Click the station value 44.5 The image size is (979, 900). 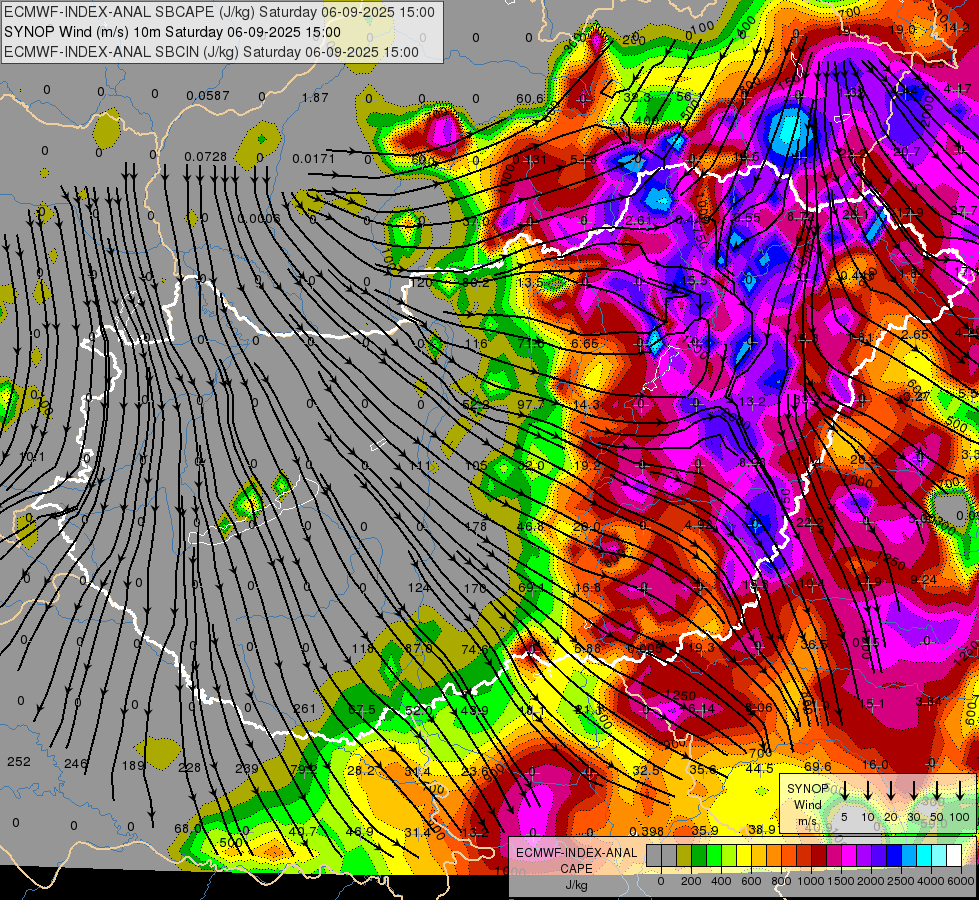point(760,768)
